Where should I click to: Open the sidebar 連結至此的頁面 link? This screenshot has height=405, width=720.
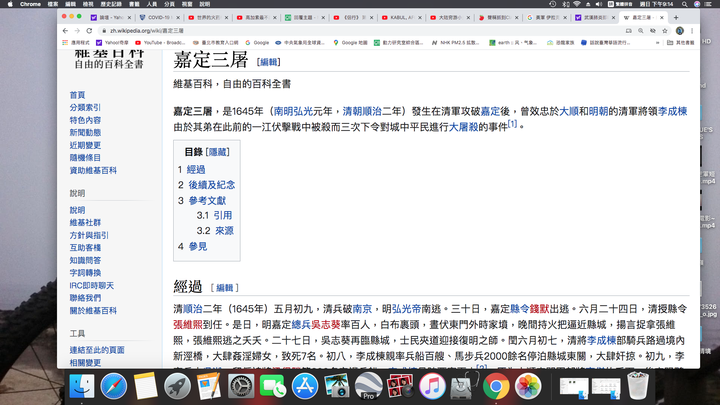click(97, 350)
